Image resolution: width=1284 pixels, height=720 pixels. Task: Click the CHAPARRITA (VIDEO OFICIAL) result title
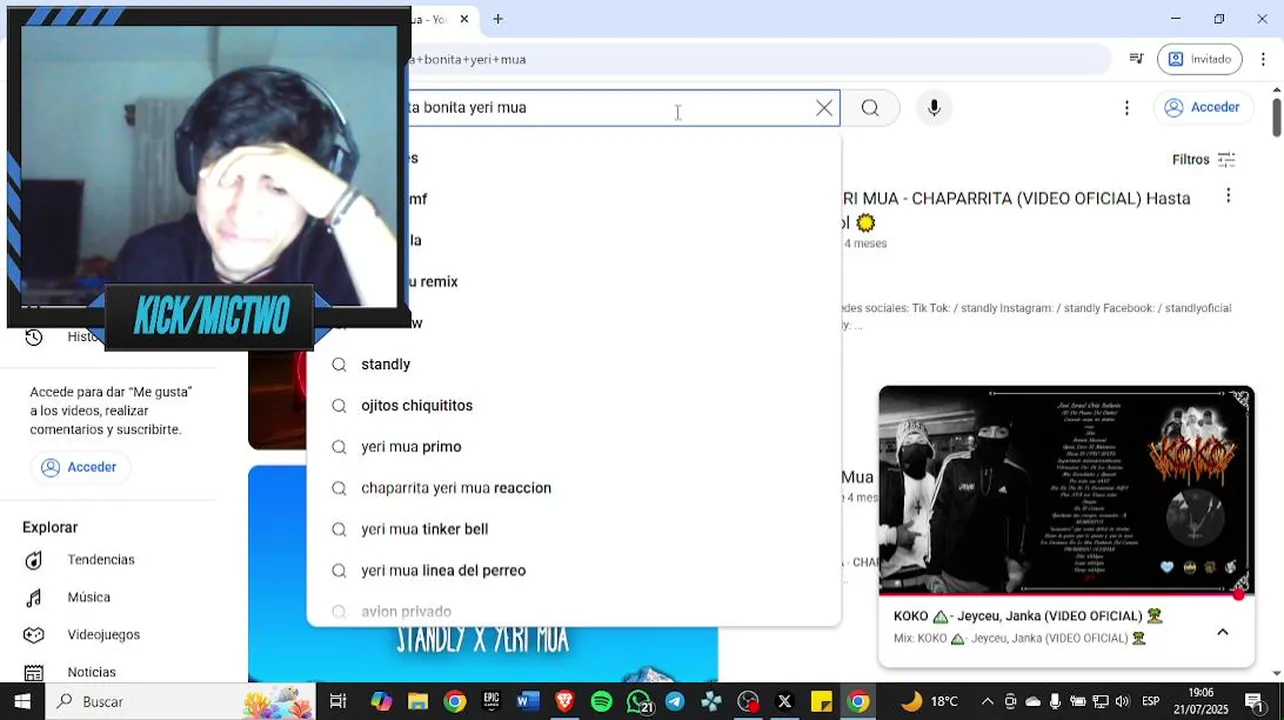click(x=1018, y=210)
